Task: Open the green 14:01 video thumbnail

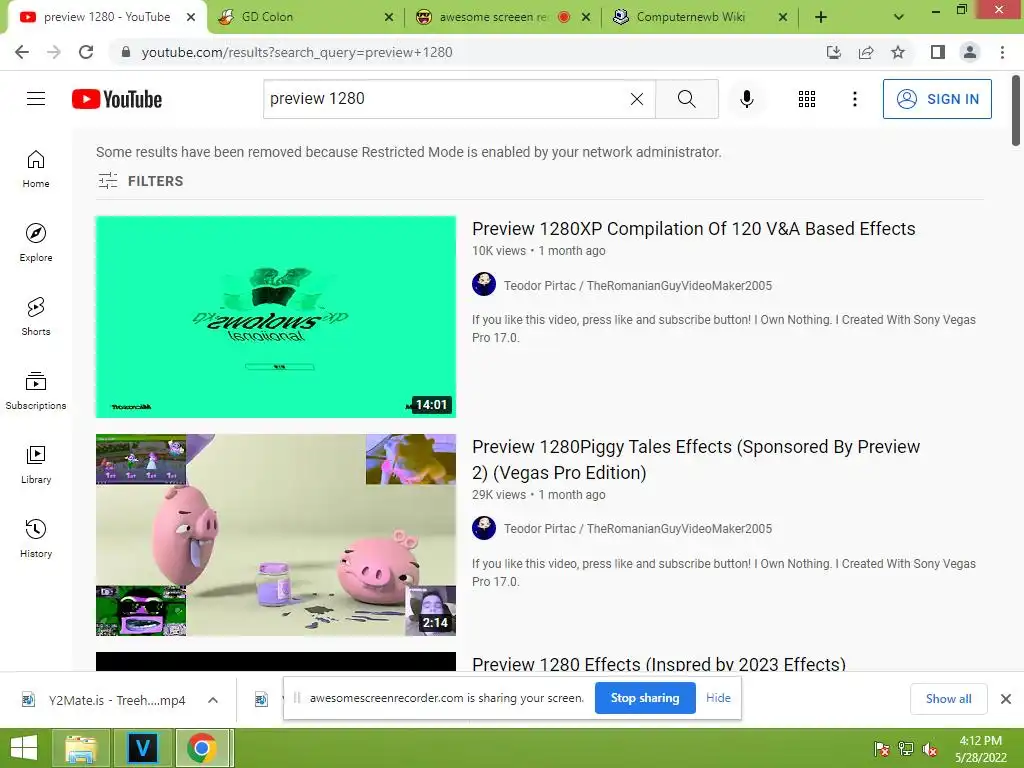Action: point(276,317)
